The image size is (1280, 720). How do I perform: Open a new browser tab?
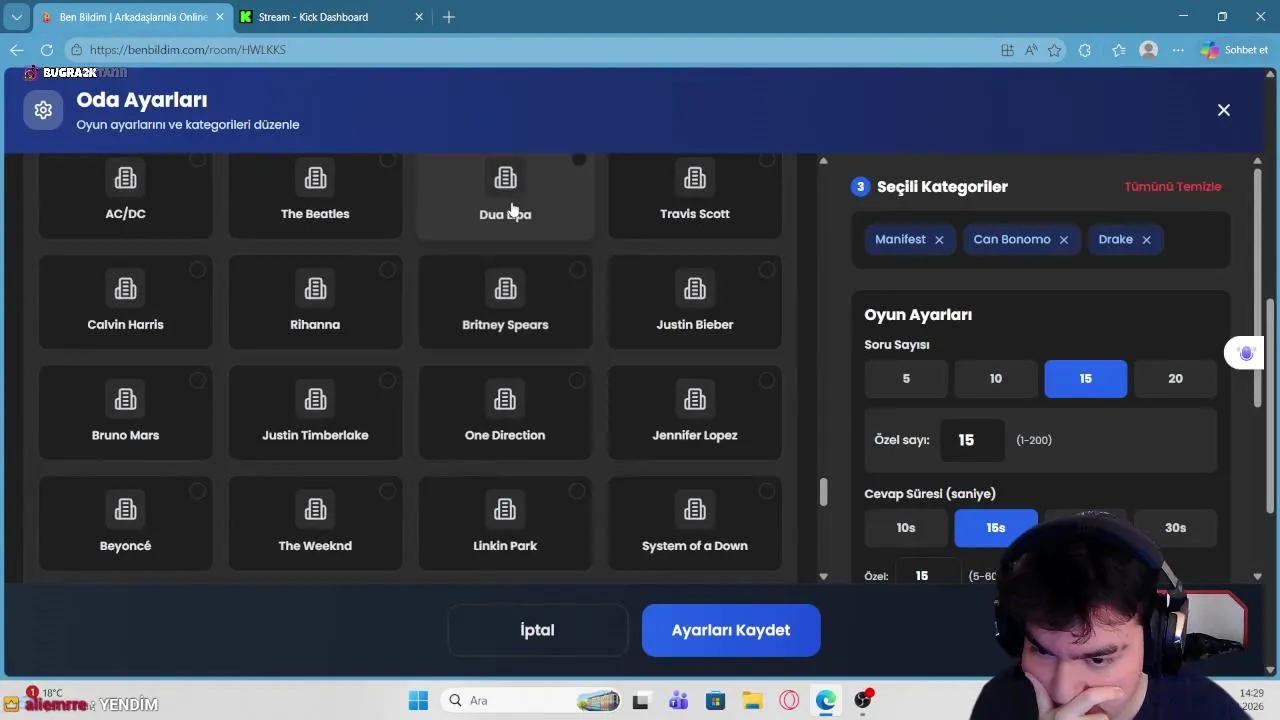[x=449, y=17]
